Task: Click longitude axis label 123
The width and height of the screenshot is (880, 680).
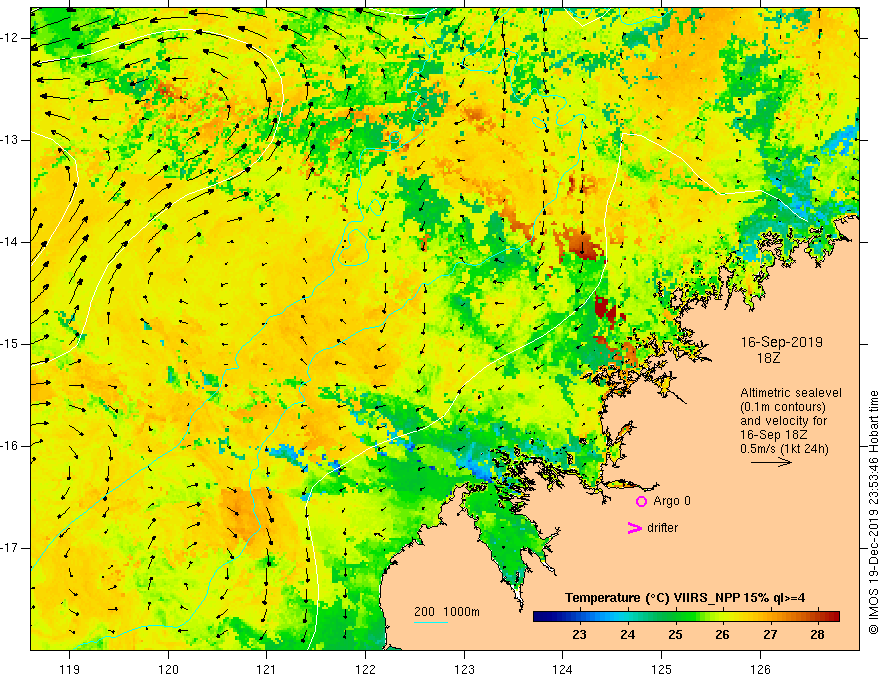Action: coord(464,669)
